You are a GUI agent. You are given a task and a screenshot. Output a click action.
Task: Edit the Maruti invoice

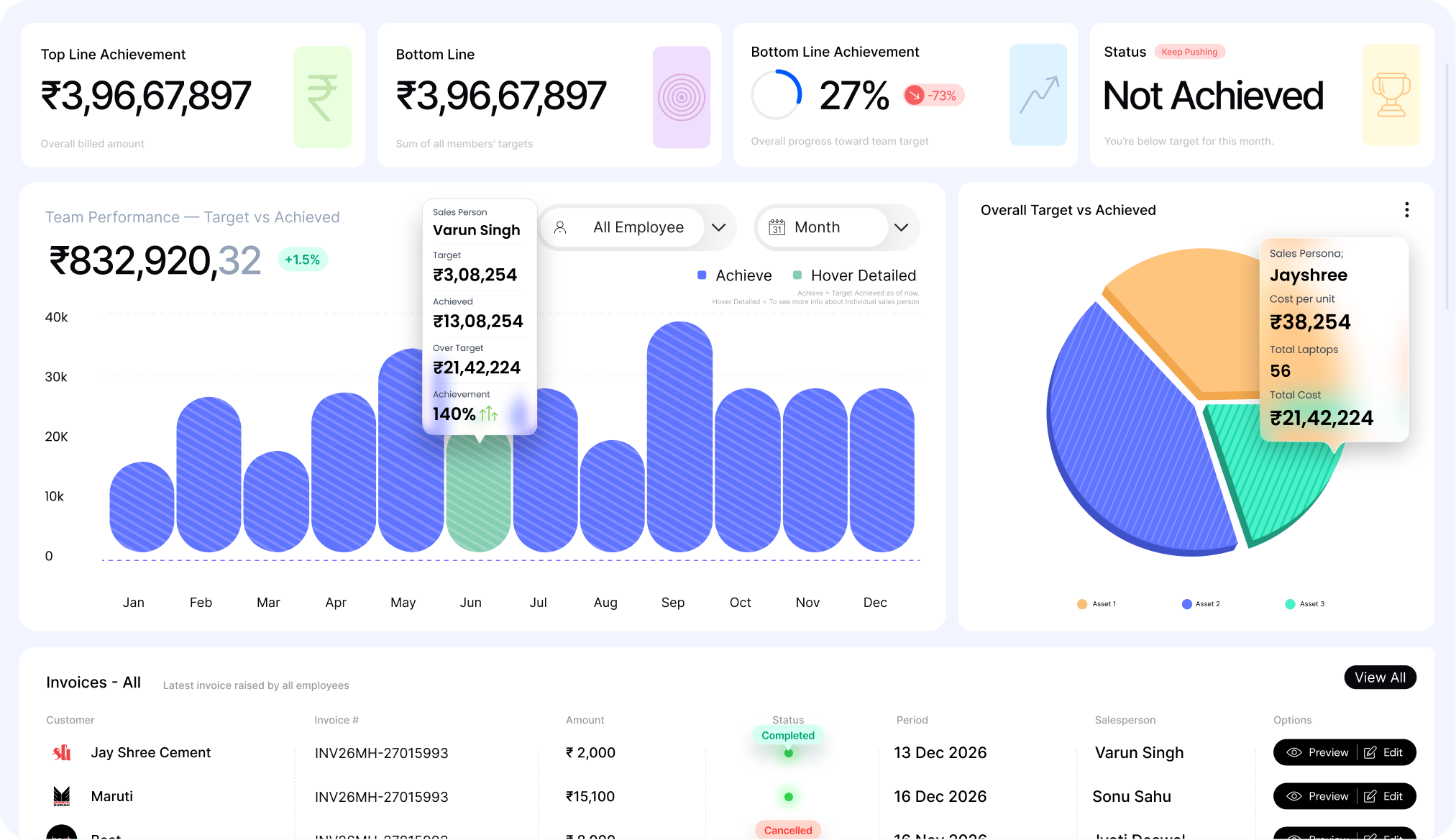1383,796
